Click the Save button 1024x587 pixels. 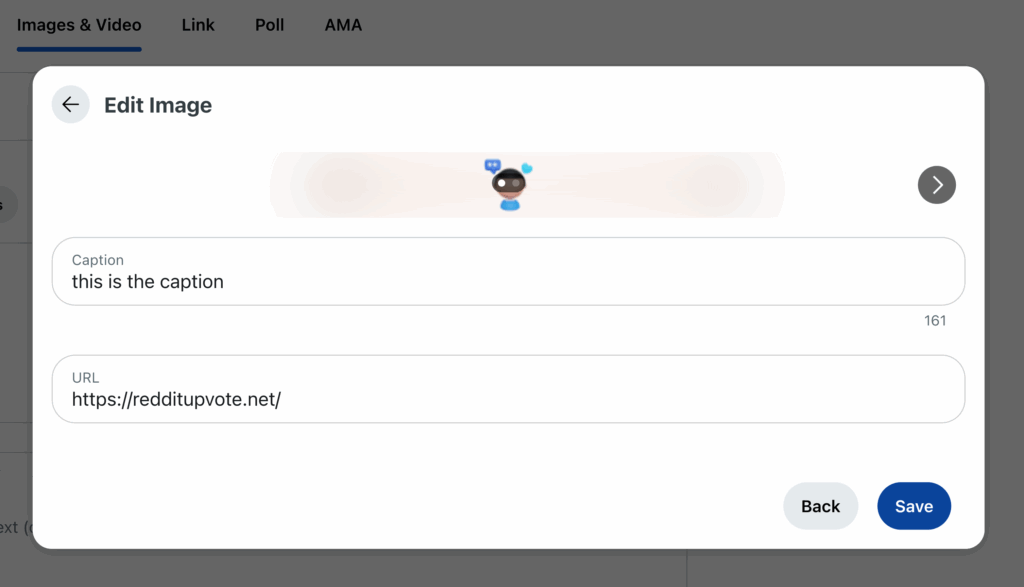[x=914, y=506]
